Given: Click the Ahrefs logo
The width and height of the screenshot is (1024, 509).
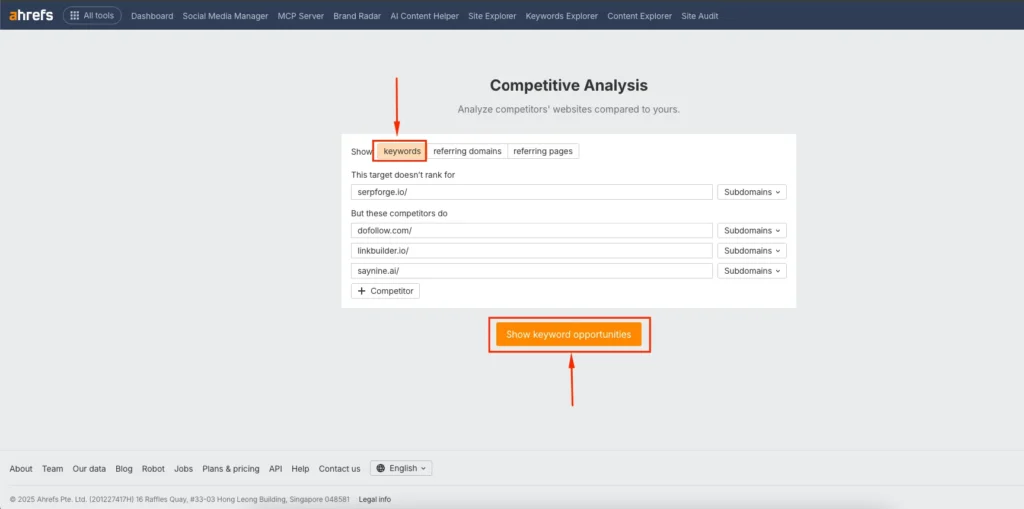Looking at the screenshot, I should point(31,15).
